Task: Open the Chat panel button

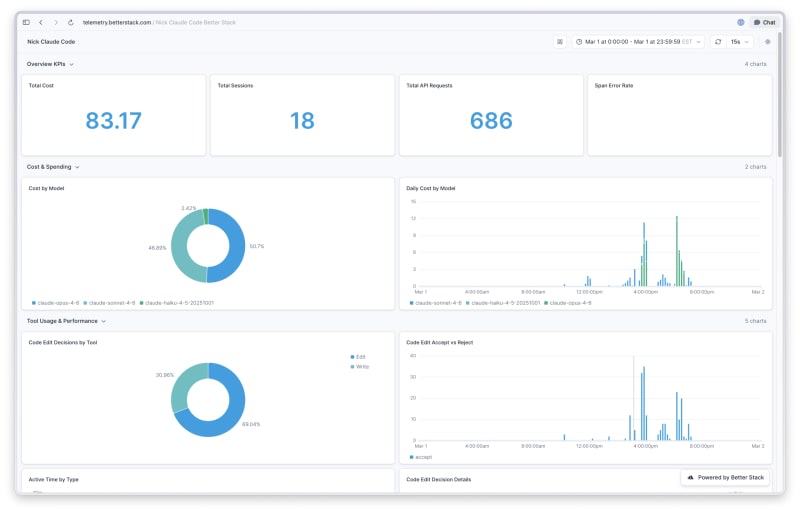Action: pyautogui.click(x=764, y=21)
